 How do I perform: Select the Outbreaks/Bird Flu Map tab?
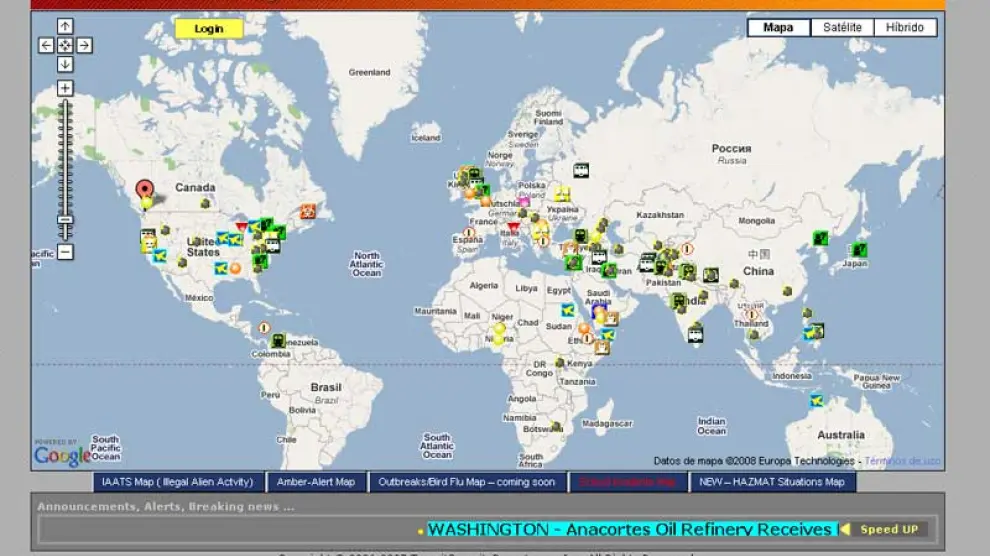[466, 482]
